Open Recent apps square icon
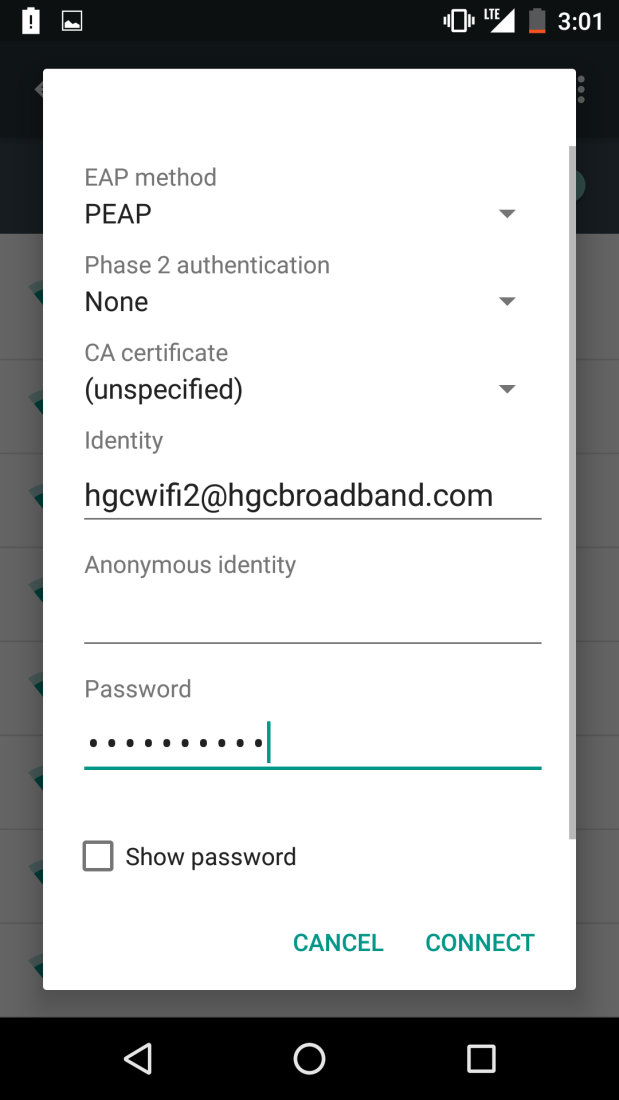Screen dimensions: 619x1100 481,1058
